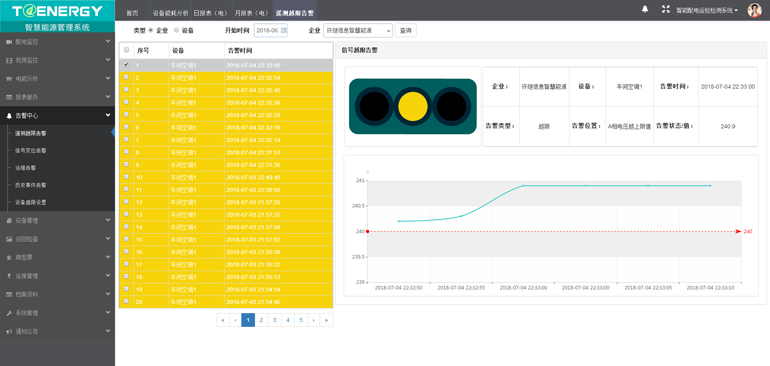Expand 设备管理 using its chevron

pos(108,221)
